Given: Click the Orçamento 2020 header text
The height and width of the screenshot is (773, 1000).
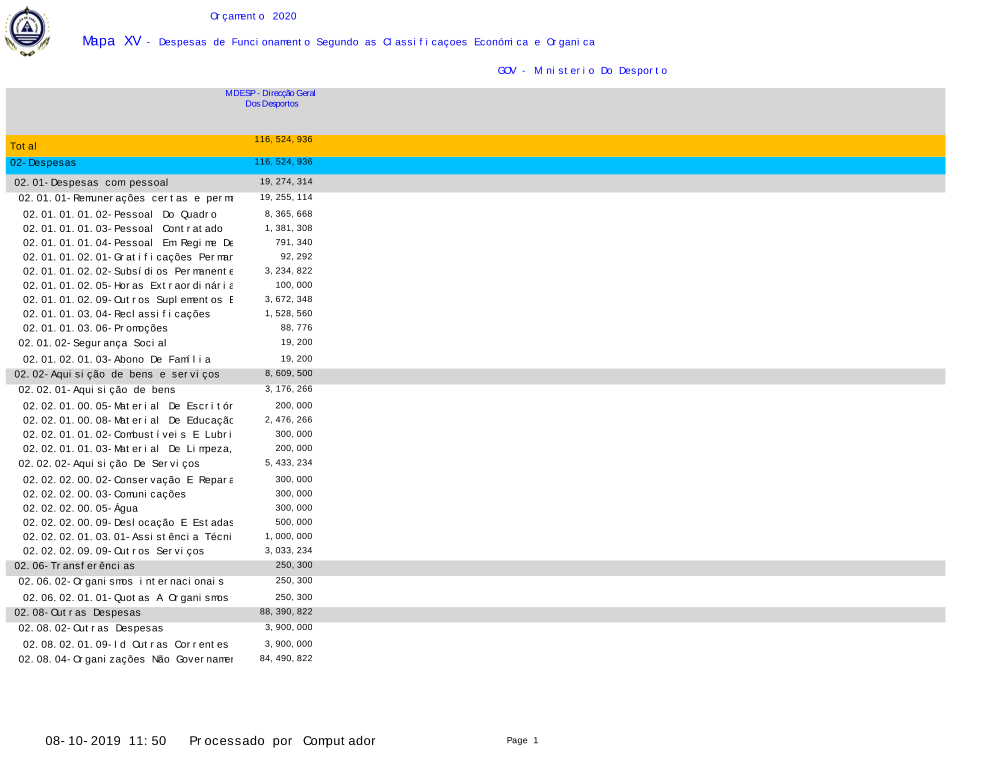Looking at the screenshot, I should tap(253, 16).
